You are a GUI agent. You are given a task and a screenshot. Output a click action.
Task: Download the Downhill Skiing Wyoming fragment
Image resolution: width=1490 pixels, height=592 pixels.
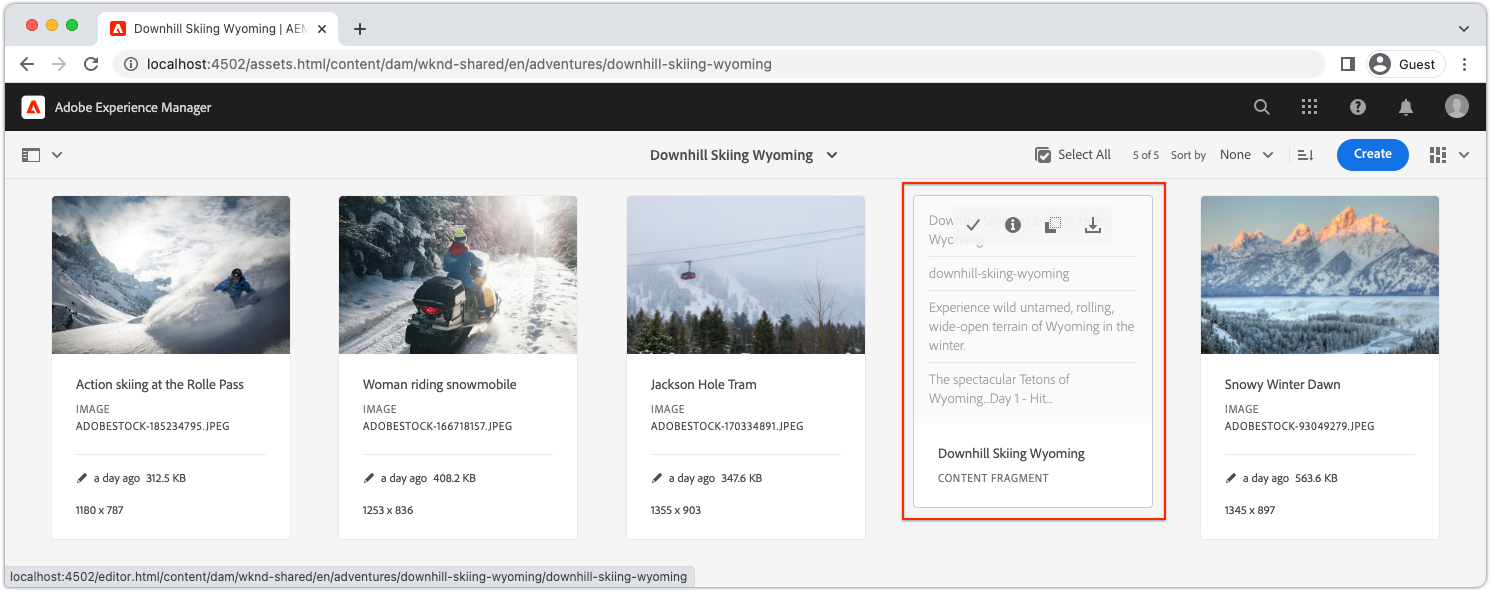point(1093,226)
